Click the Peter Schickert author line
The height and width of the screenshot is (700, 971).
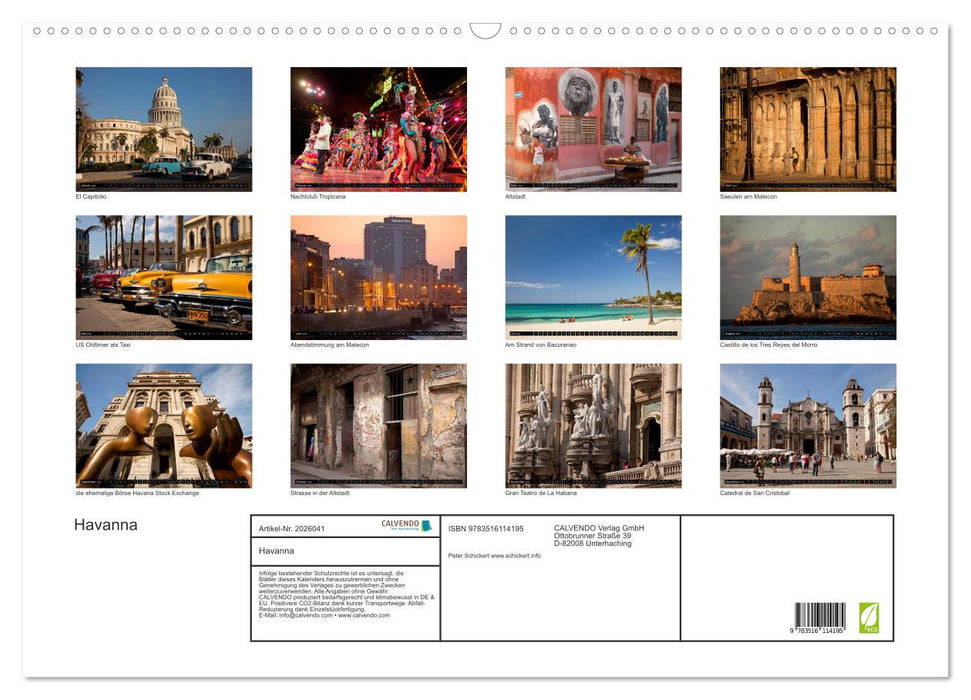click(x=468, y=555)
